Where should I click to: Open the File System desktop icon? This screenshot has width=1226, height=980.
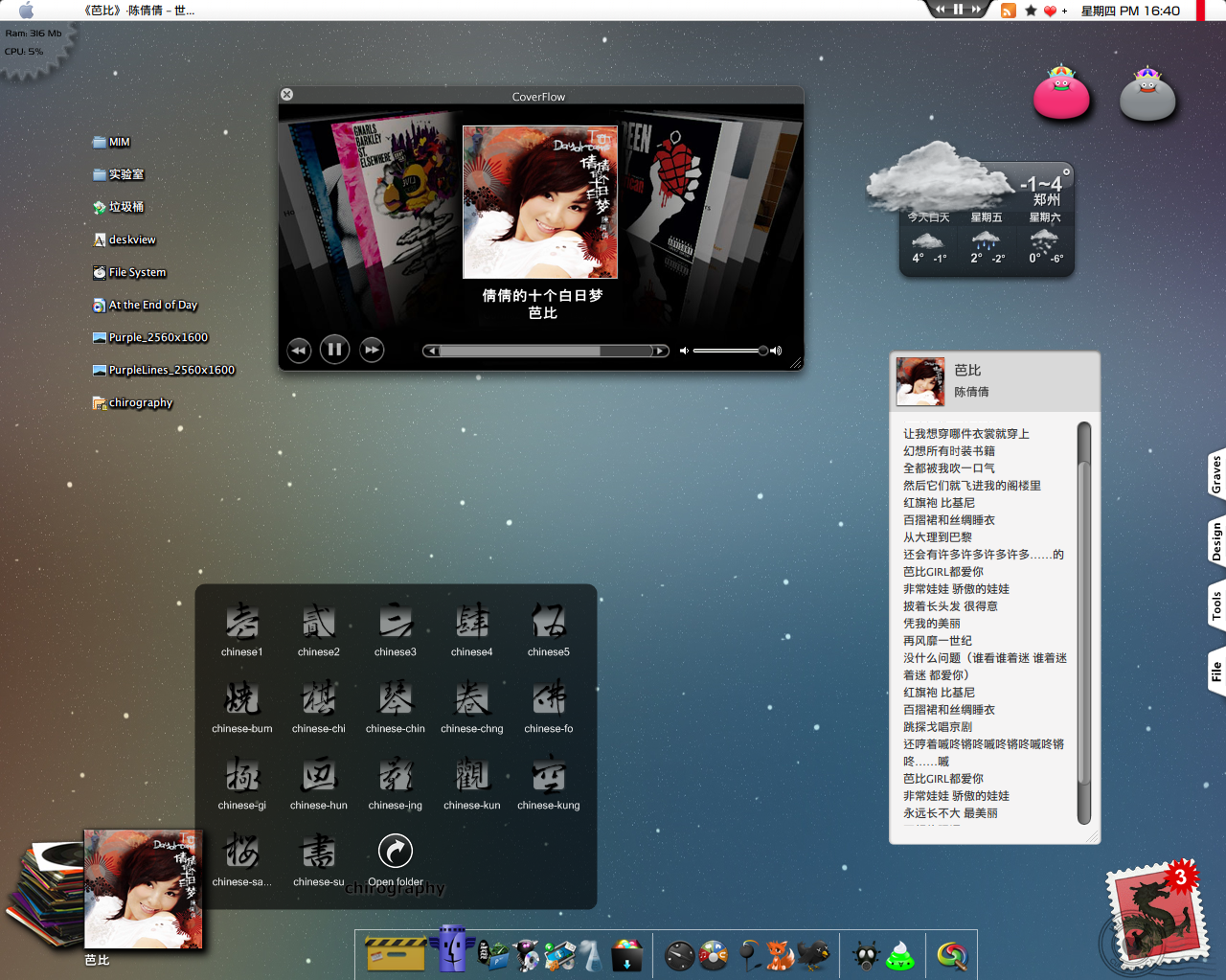point(129,272)
